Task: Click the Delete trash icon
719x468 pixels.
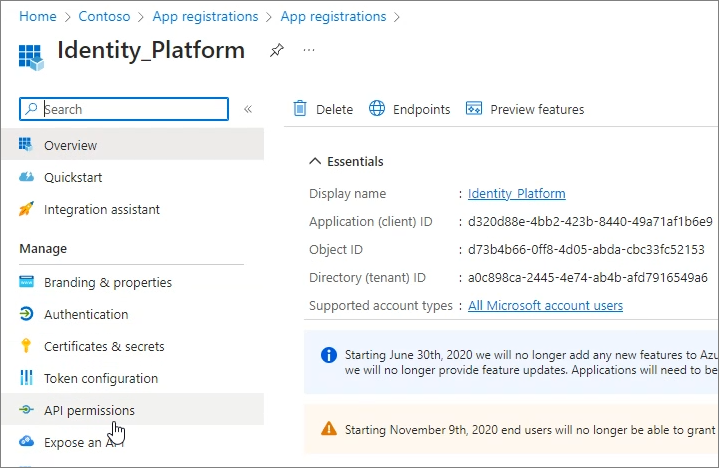Action: (300, 109)
